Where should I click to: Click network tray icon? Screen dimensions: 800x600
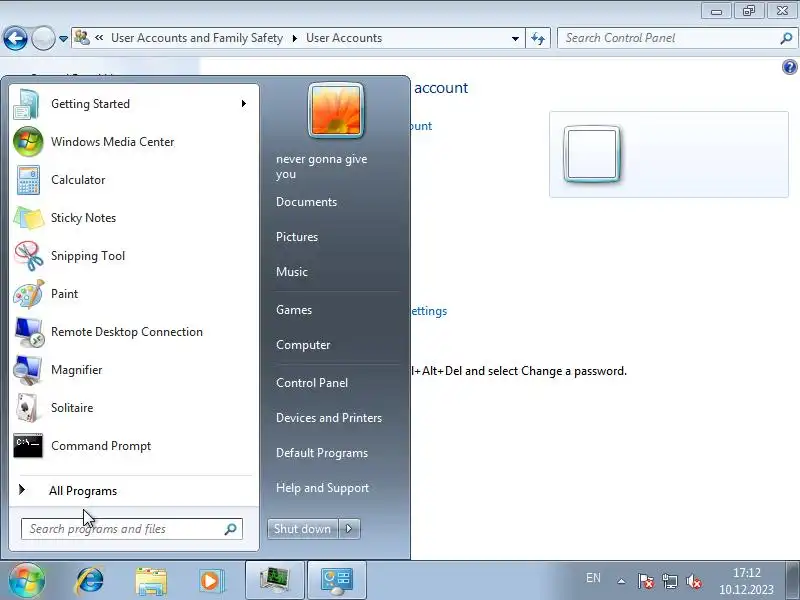tap(669, 581)
